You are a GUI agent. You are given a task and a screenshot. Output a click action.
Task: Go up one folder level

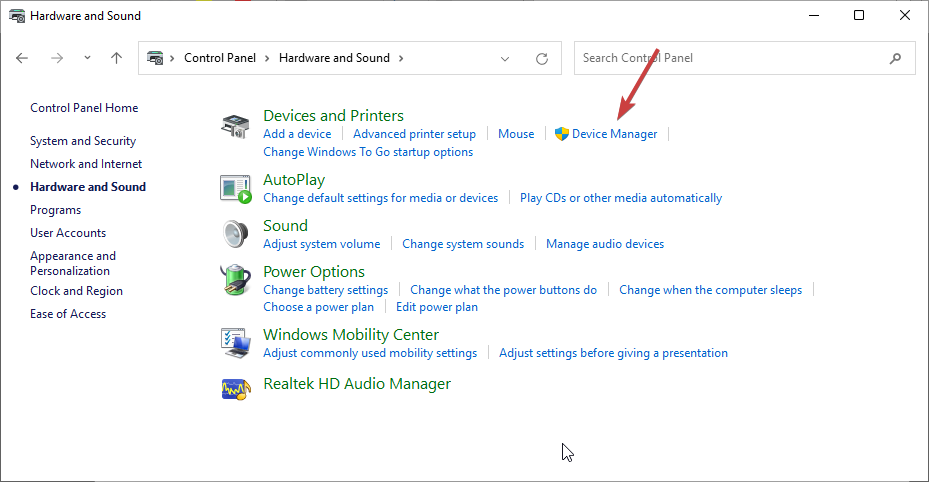pyautogui.click(x=116, y=58)
